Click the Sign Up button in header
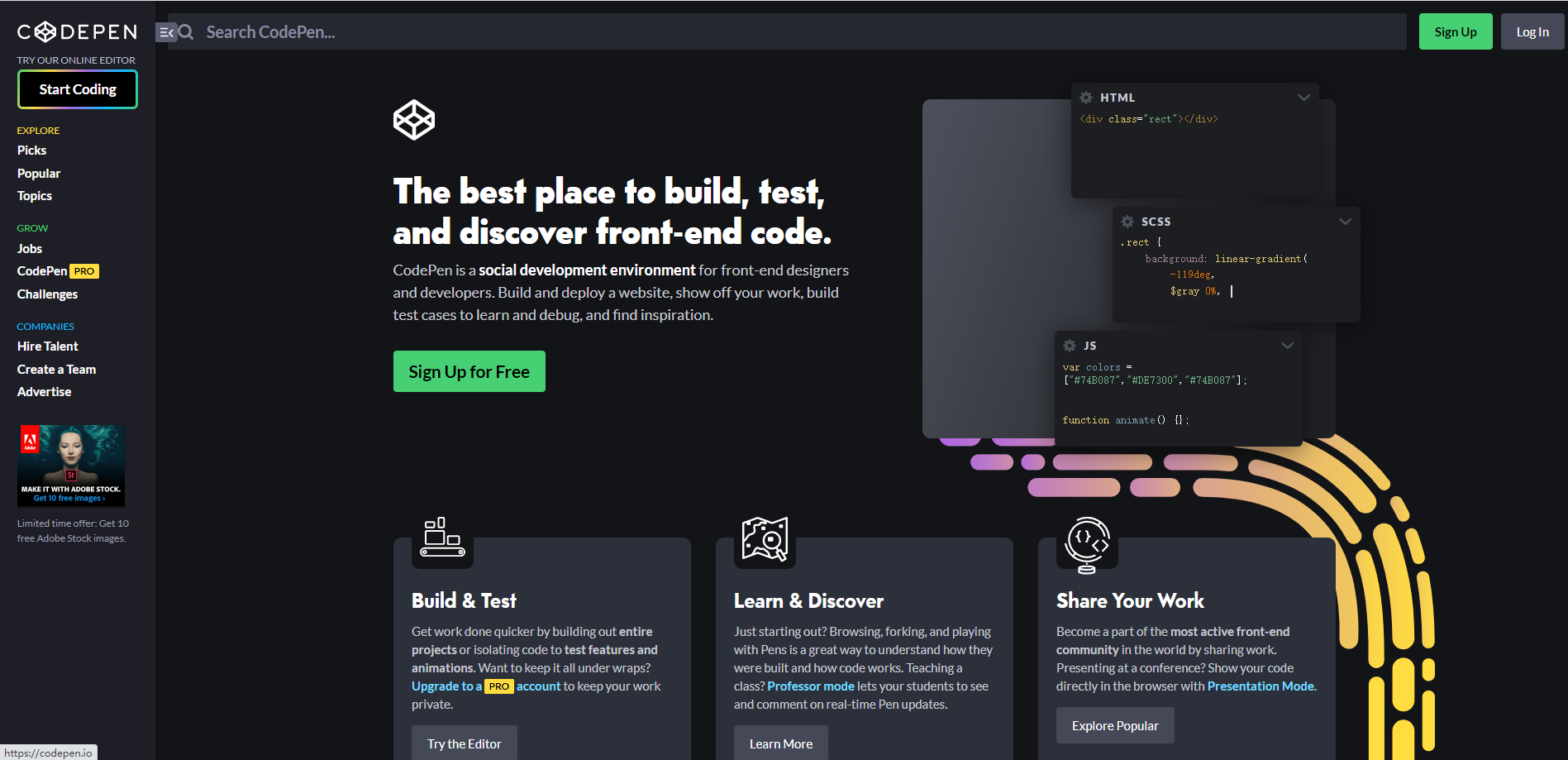1568x760 pixels. pyautogui.click(x=1456, y=31)
